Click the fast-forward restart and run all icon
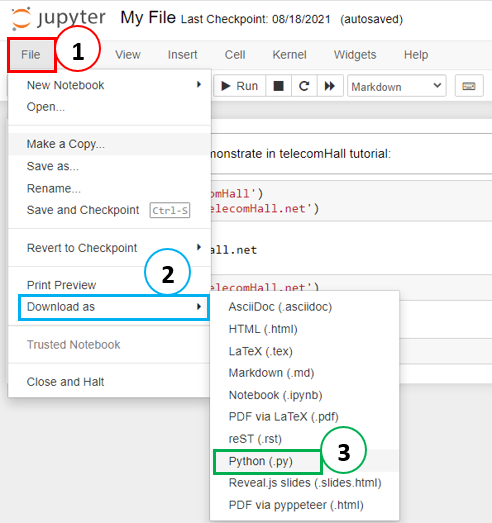The width and height of the screenshot is (492, 523). point(330,86)
